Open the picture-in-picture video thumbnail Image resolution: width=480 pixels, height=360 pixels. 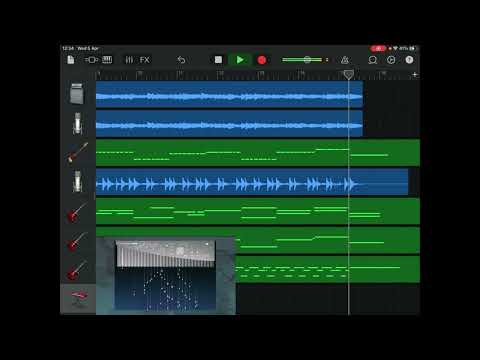point(166,276)
